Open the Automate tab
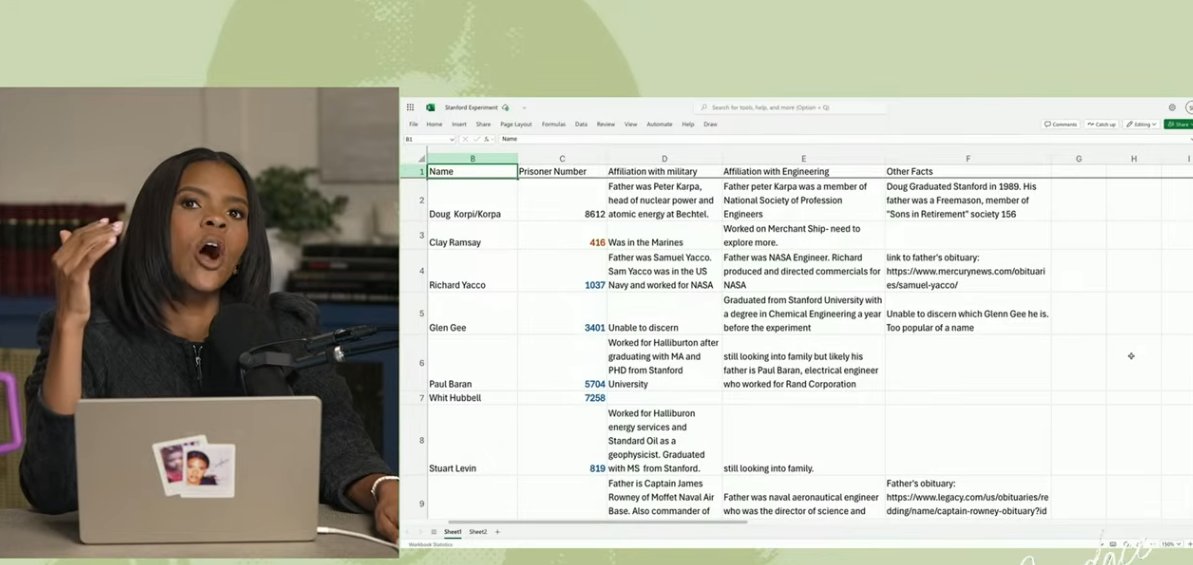Screen dimensions: 1193x565 point(660,124)
